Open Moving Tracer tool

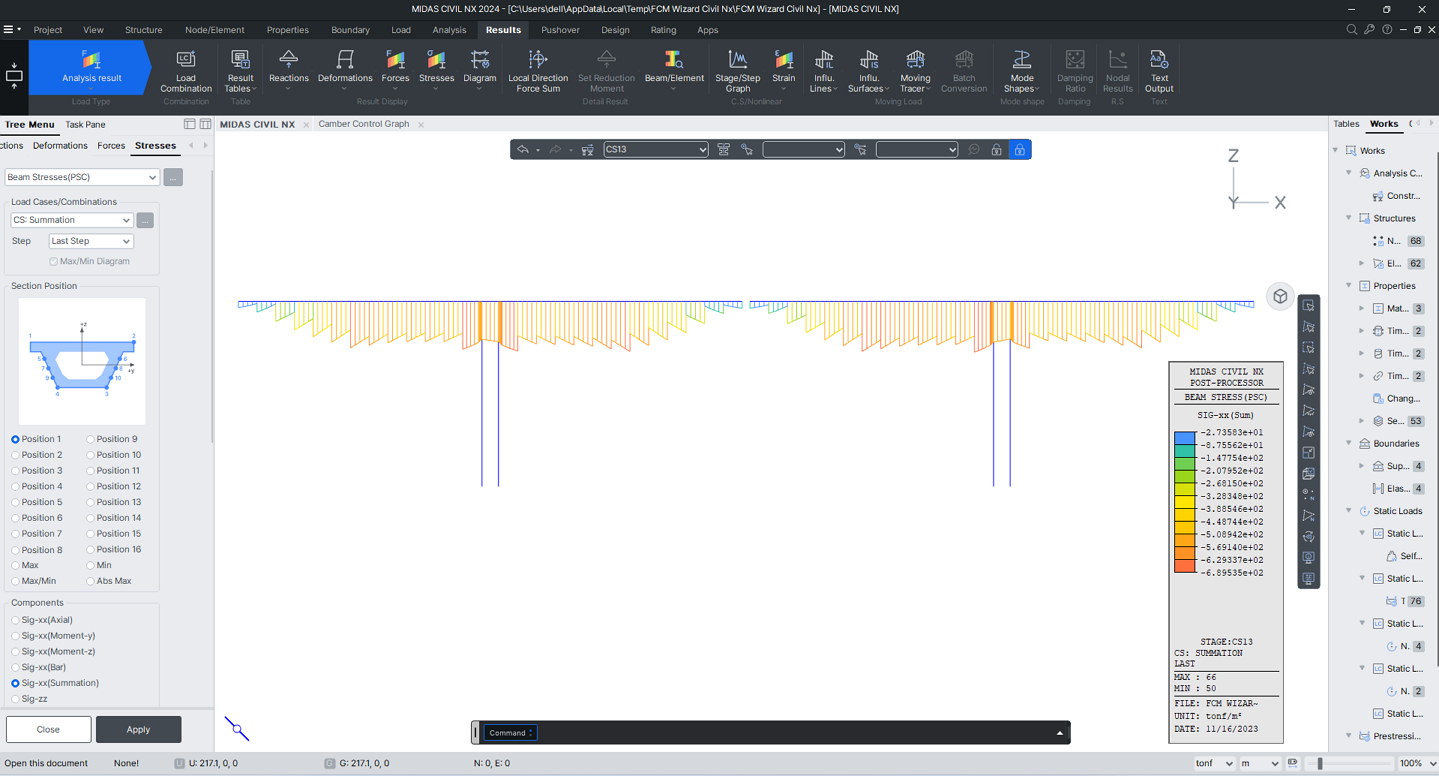pos(915,70)
